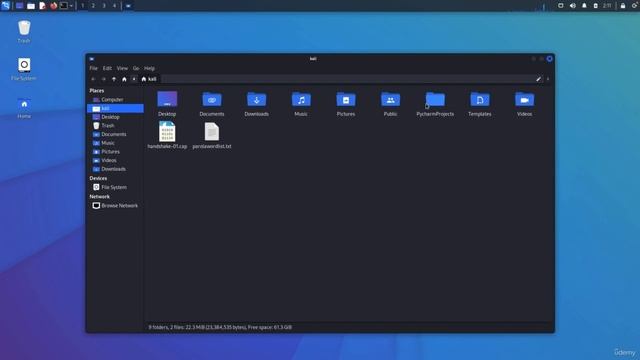Click the kali path bar location button
Screen dimensions: 640x360
coord(149,79)
